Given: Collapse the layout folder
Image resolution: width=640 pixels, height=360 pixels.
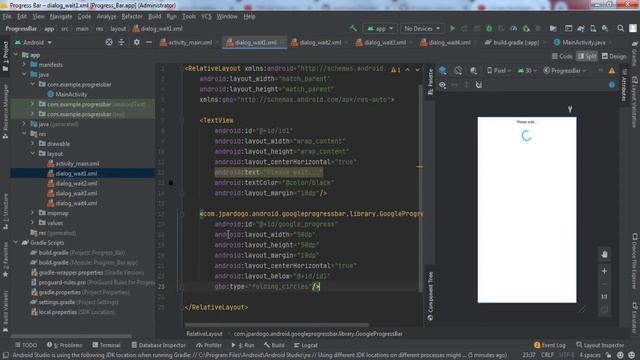Looking at the screenshot, I should (33, 153).
